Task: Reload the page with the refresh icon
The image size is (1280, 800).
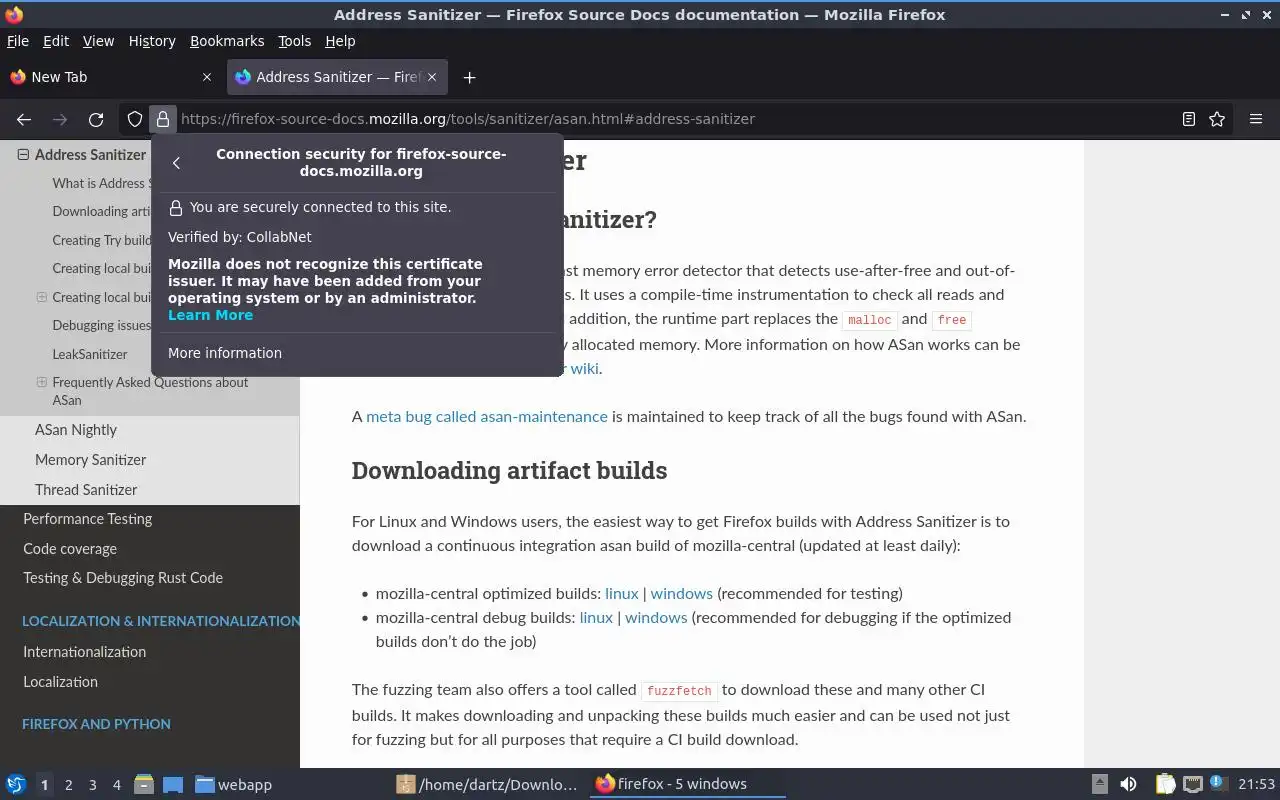Action: click(96, 119)
